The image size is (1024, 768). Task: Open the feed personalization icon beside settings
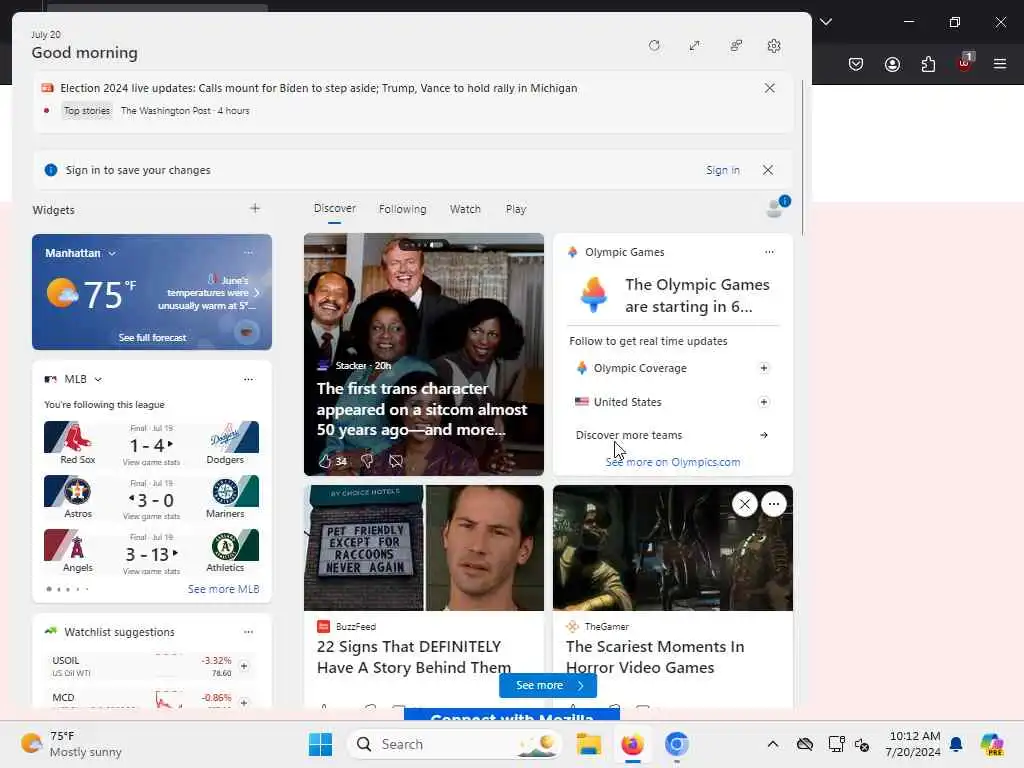736,46
